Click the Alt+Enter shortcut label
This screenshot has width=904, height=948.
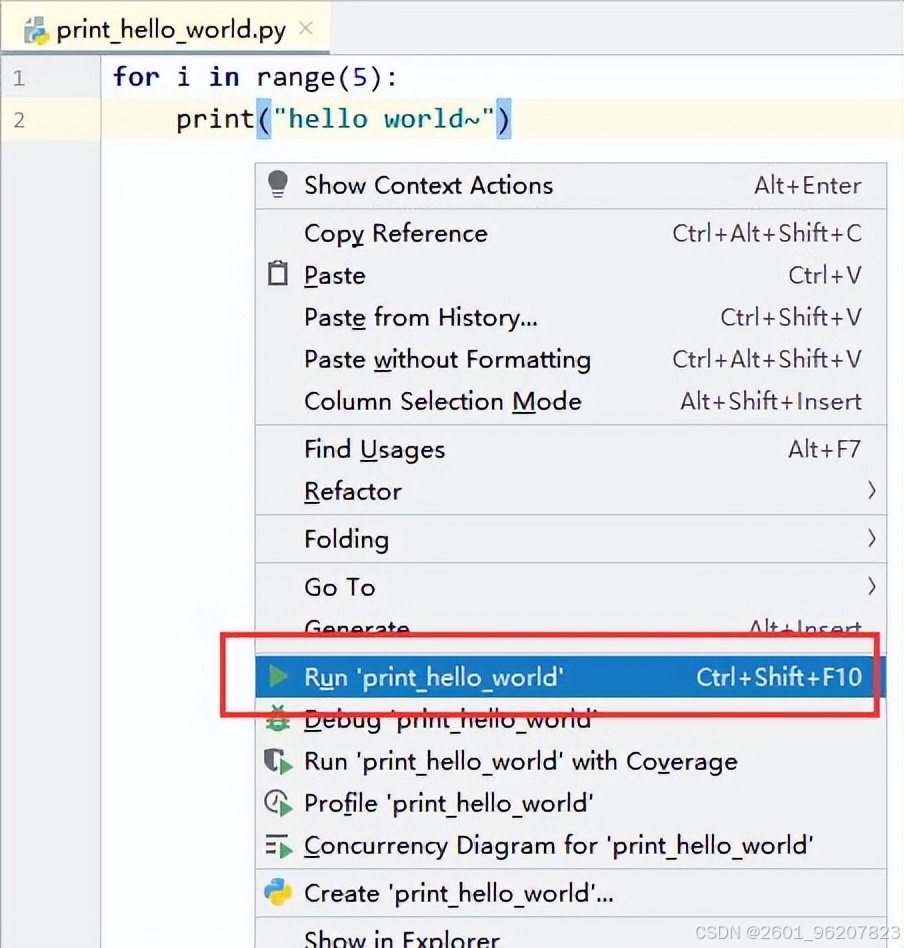(x=807, y=185)
